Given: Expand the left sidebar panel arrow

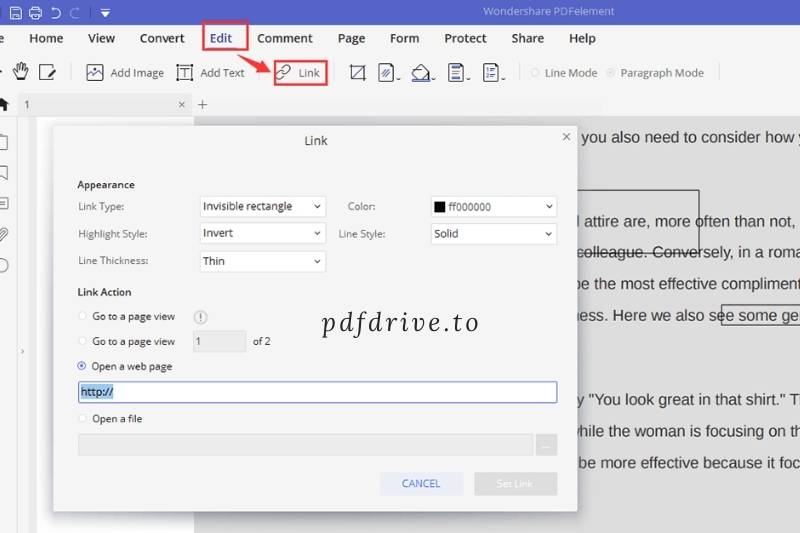Looking at the screenshot, I should (22, 351).
